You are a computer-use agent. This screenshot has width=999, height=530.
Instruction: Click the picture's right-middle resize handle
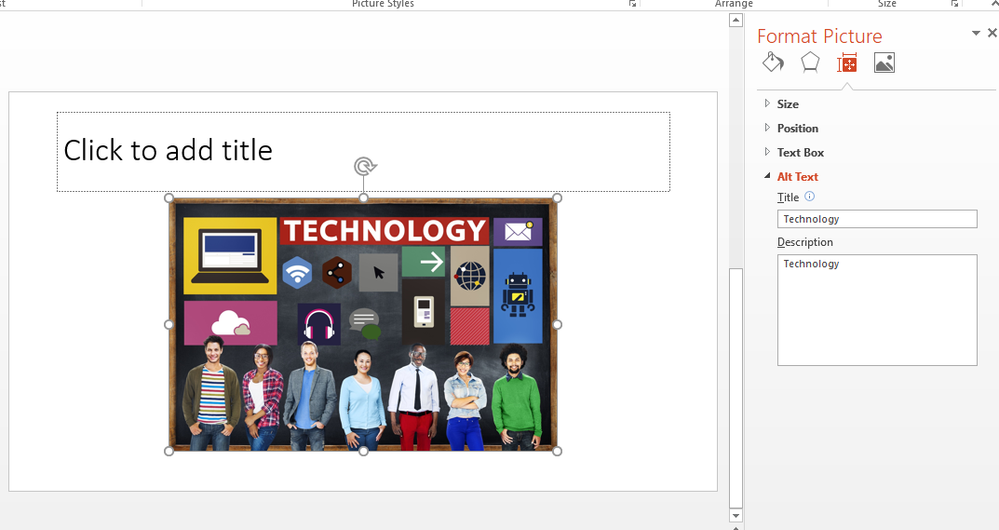point(557,325)
